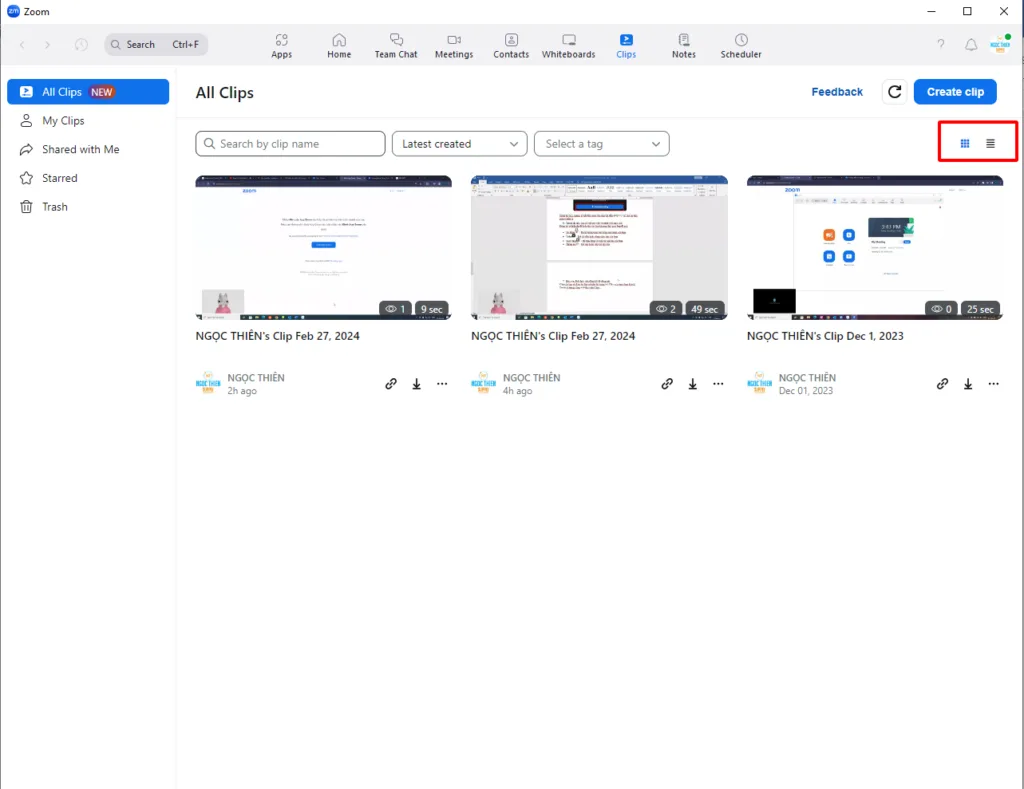This screenshot has width=1024, height=789.
Task: Open the Feedback link
Action: pyautogui.click(x=837, y=92)
